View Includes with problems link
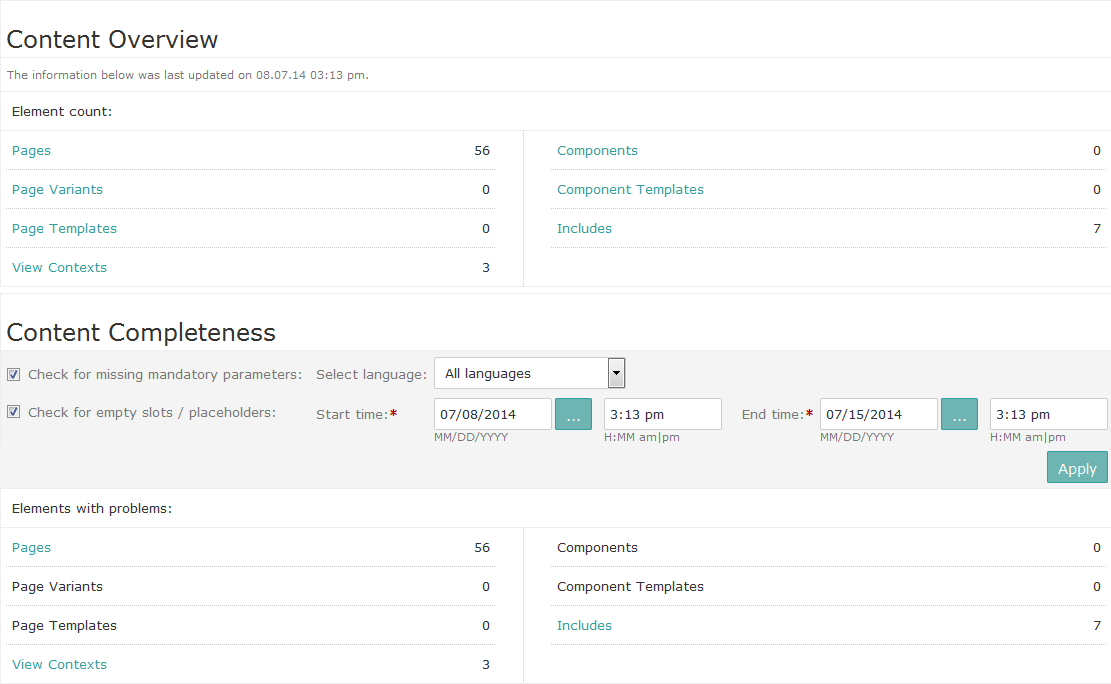The width and height of the screenshot is (1111, 684). click(584, 626)
